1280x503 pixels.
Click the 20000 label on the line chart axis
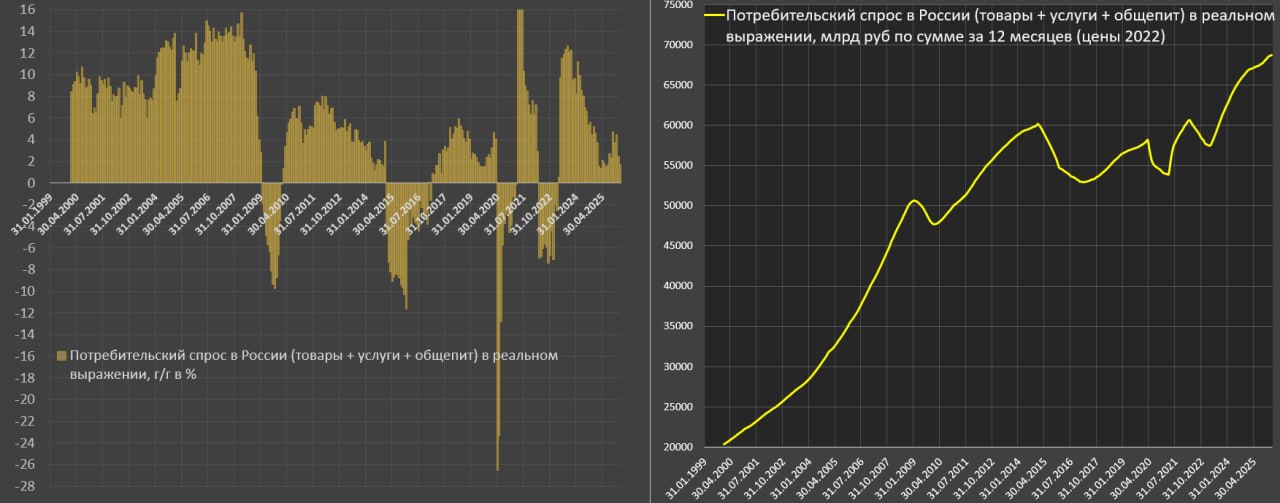[x=677, y=447]
